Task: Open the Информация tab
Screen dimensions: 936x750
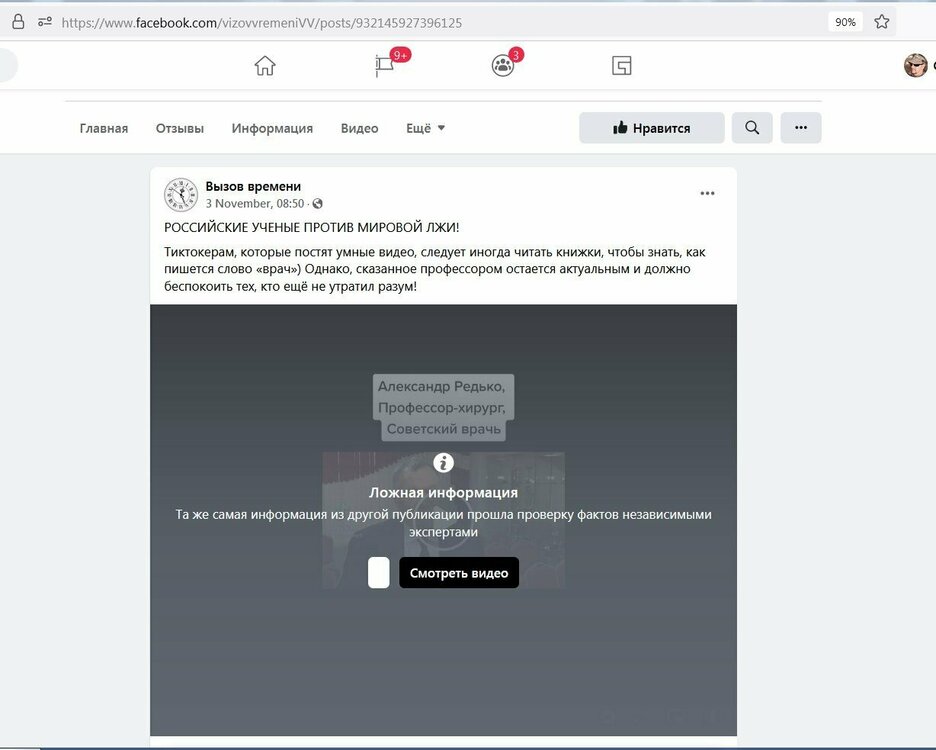Action: (x=270, y=128)
